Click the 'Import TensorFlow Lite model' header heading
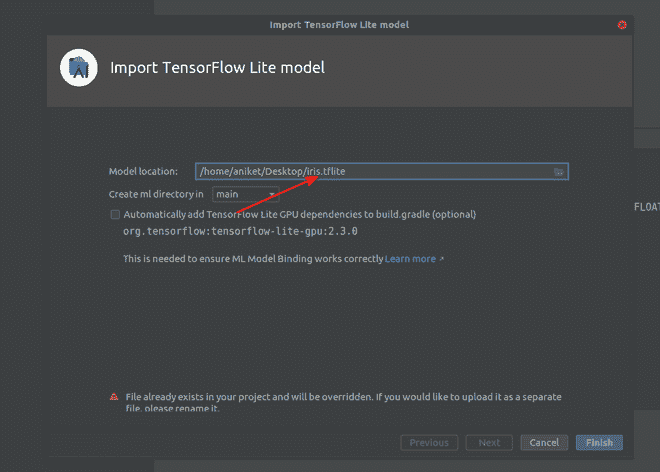The image size is (660, 472). [x=217, y=69]
